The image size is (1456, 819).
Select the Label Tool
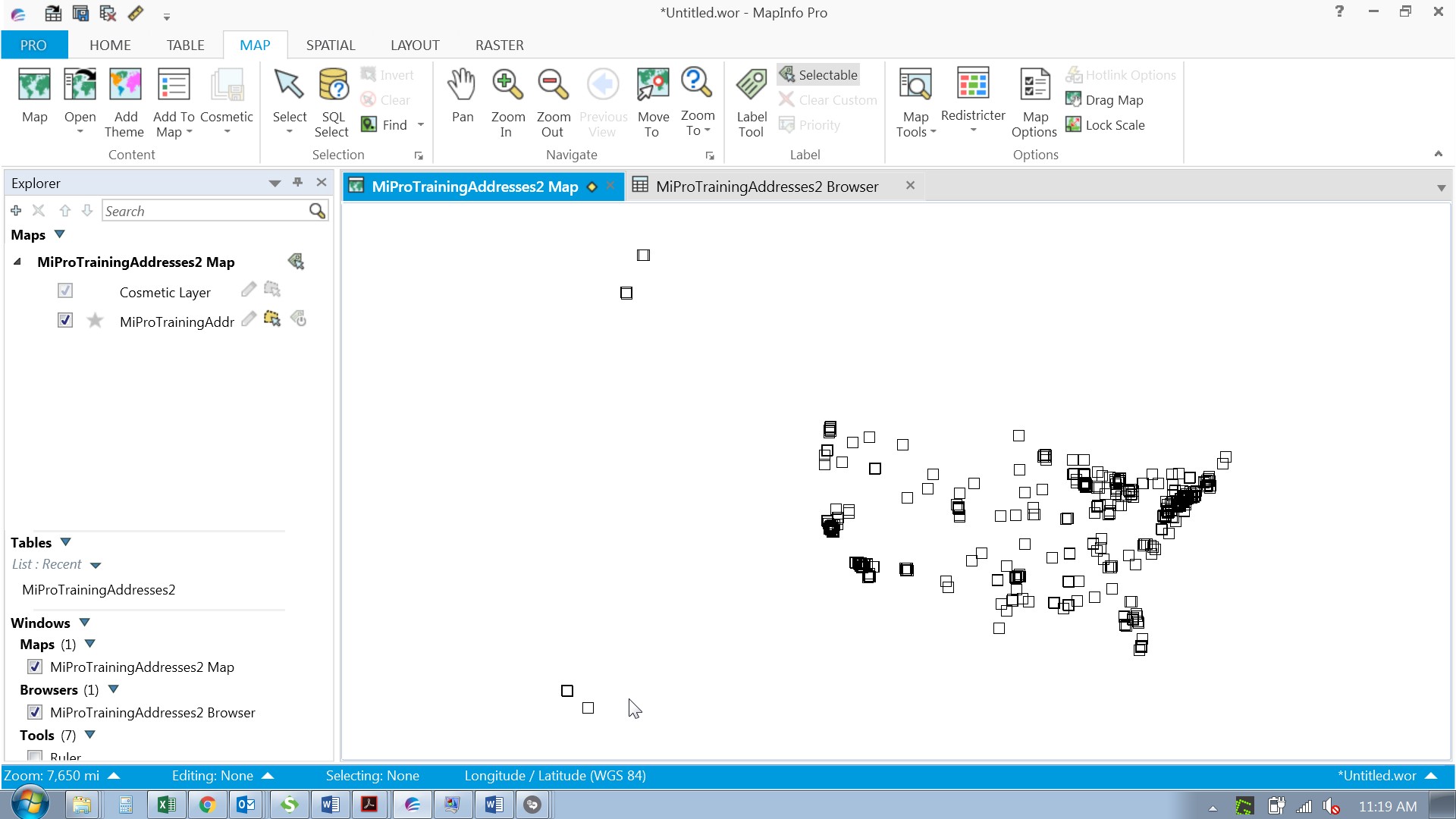[x=752, y=102]
